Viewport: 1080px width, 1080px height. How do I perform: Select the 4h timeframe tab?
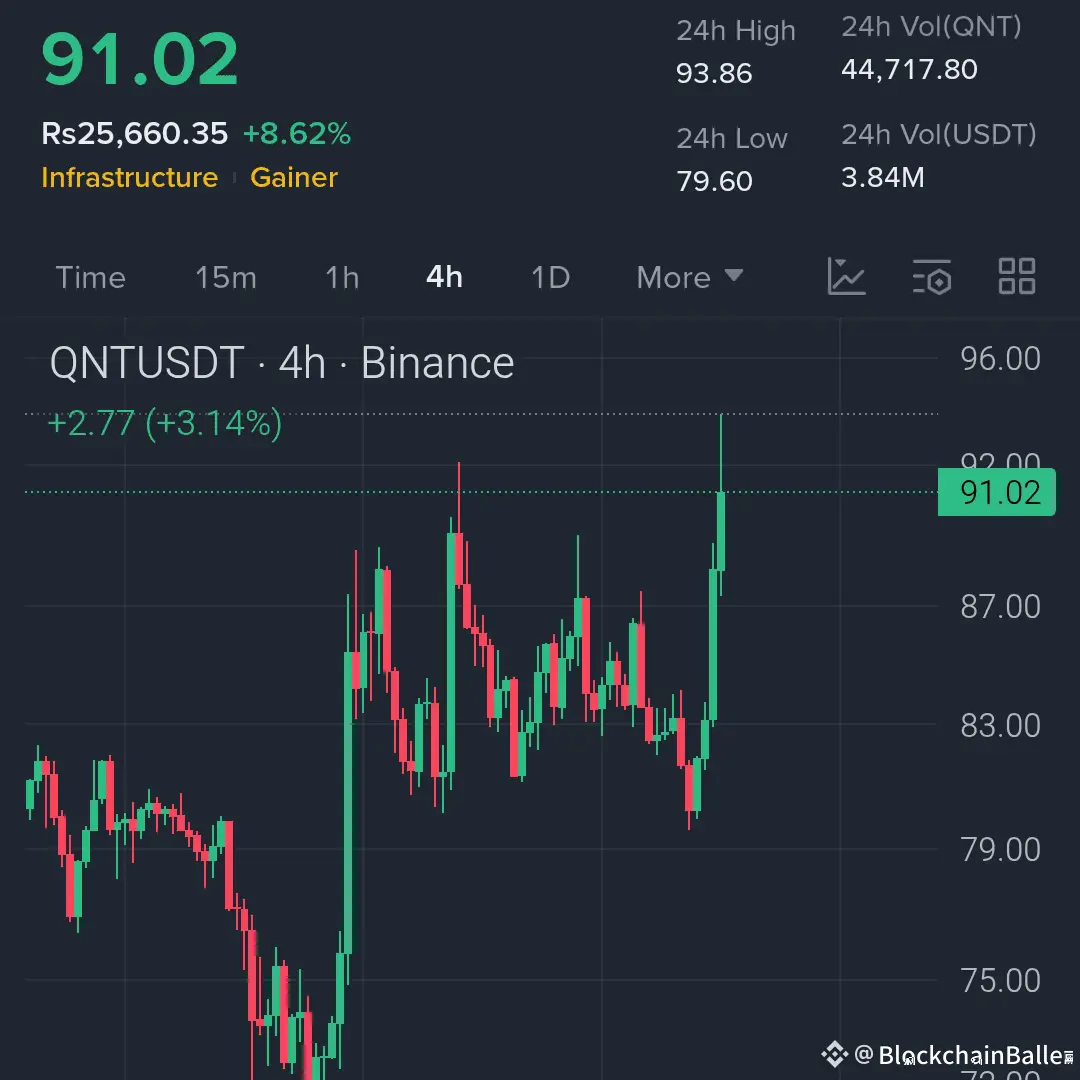click(444, 278)
